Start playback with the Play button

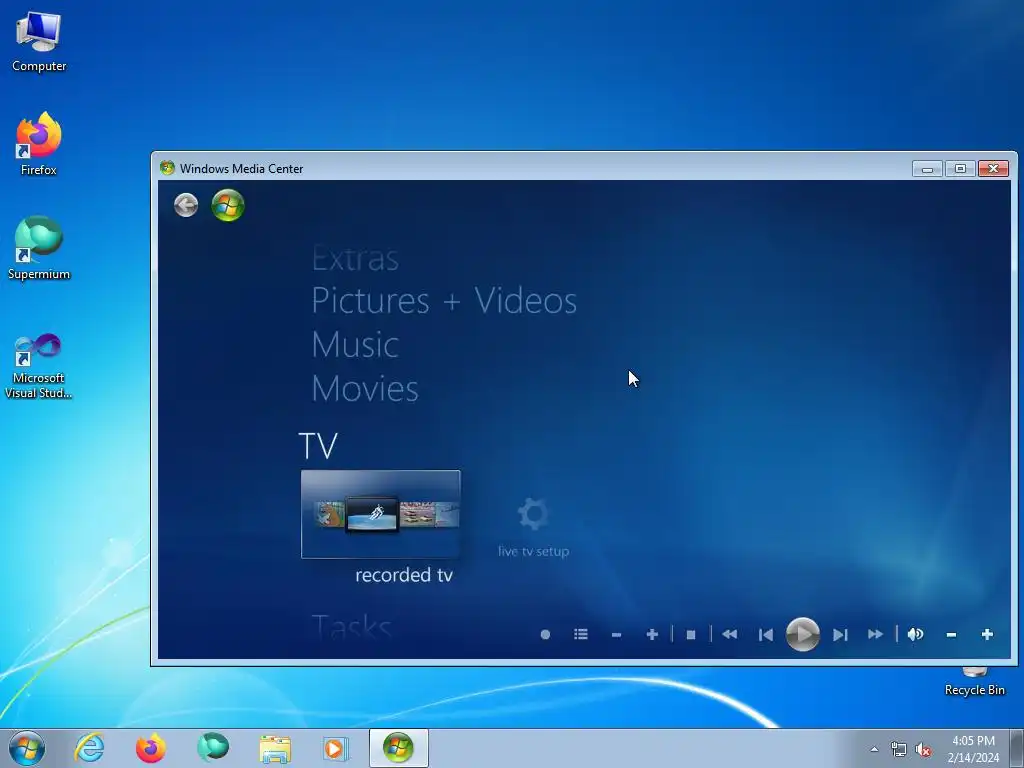[x=803, y=634]
